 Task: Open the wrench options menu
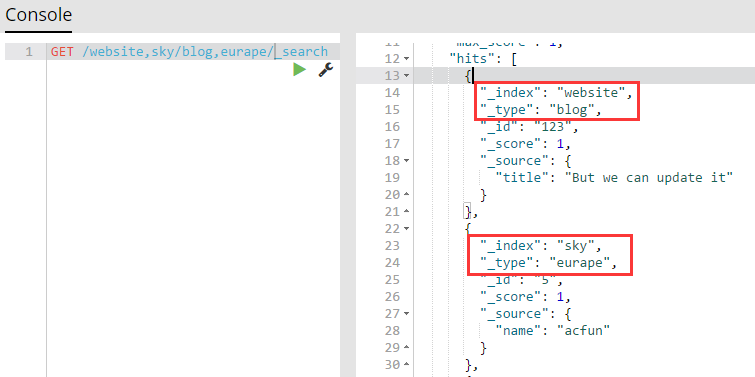326,70
